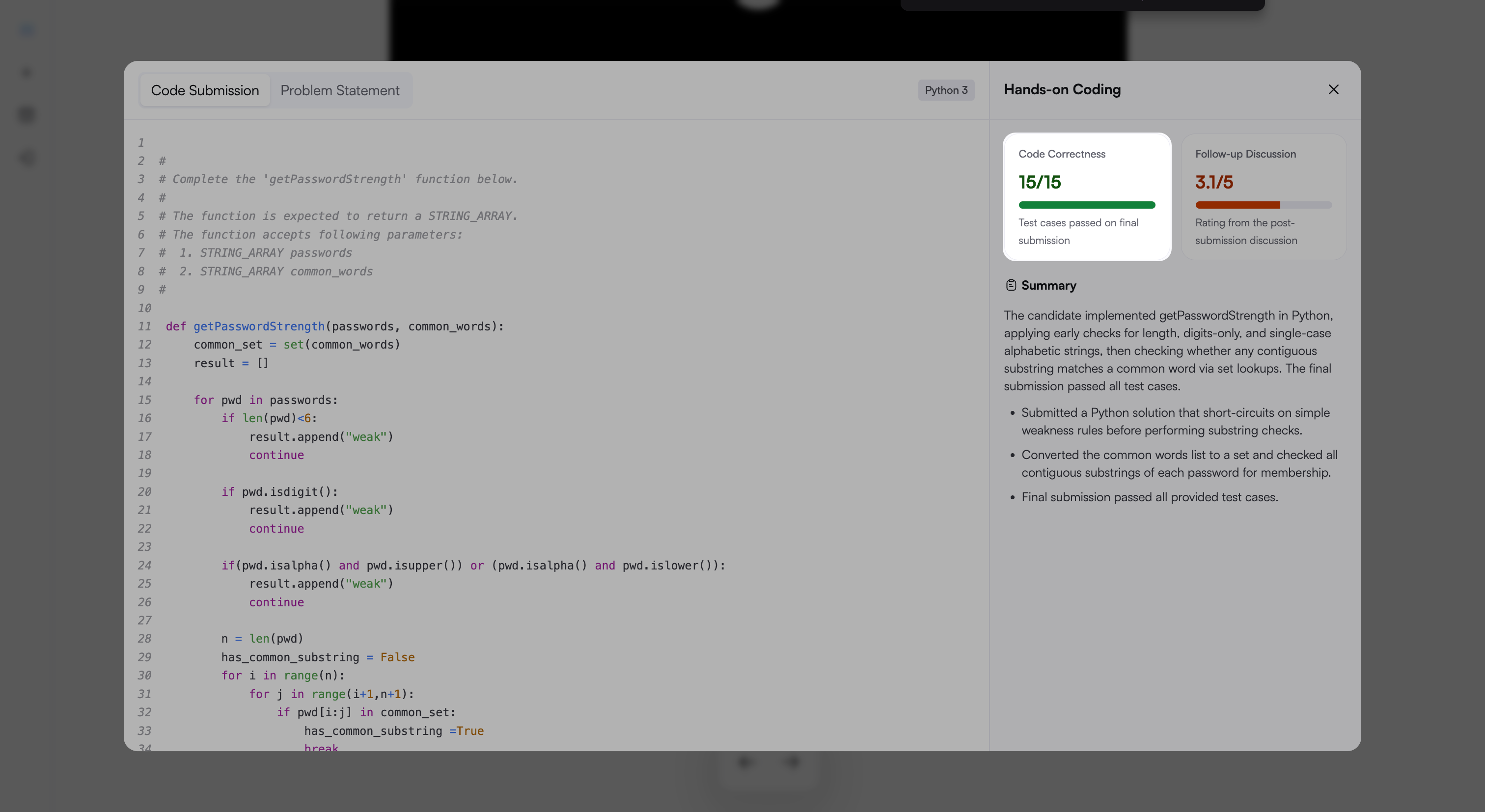Click the Python 3 language badge

pos(946,90)
